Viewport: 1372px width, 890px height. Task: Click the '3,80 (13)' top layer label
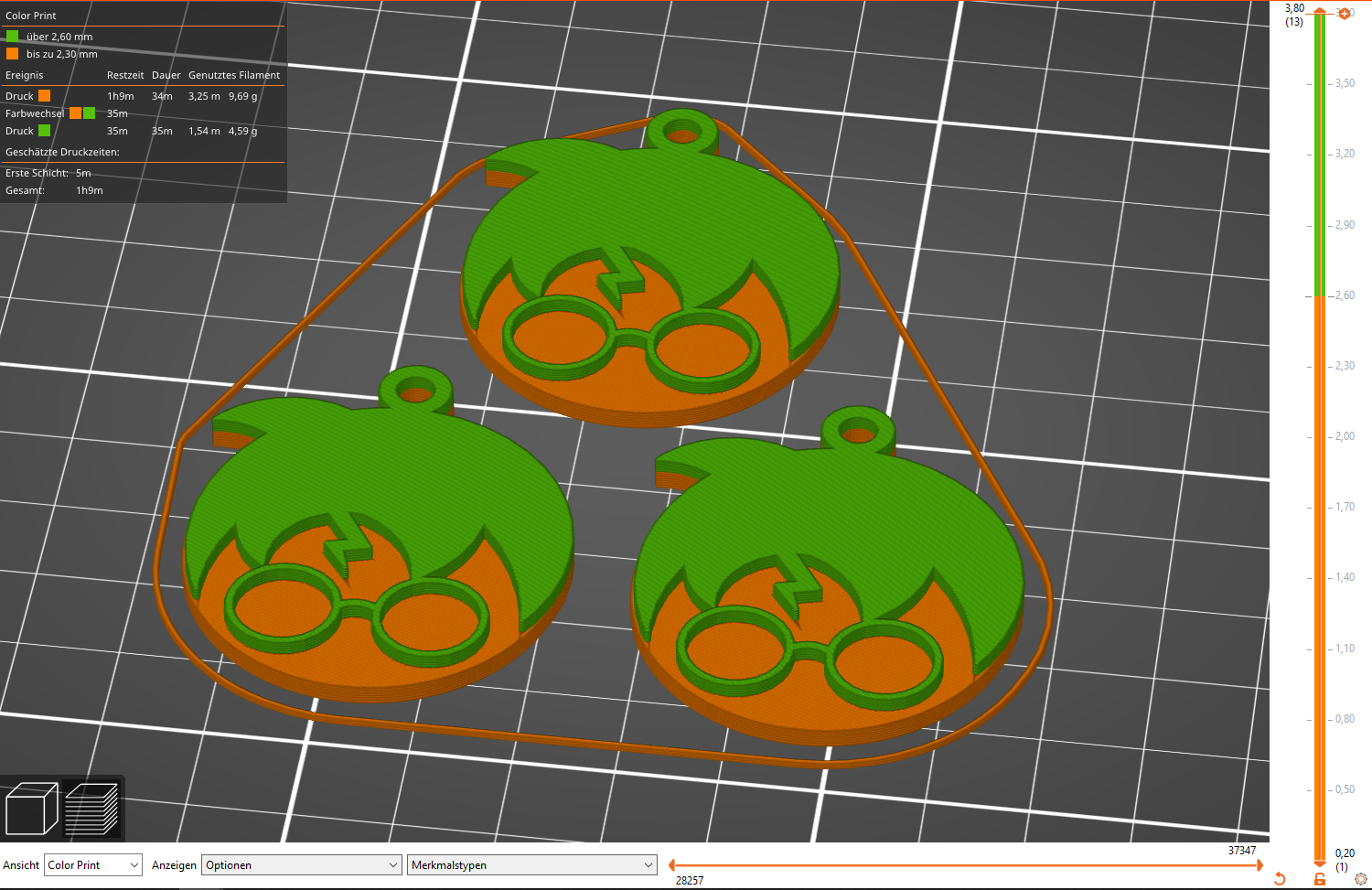point(1294,15)
